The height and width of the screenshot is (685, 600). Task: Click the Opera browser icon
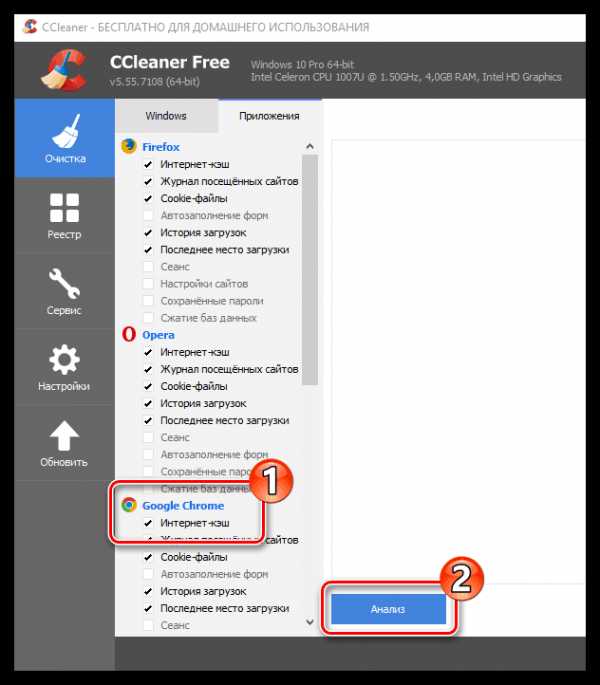tap(129, 335)
